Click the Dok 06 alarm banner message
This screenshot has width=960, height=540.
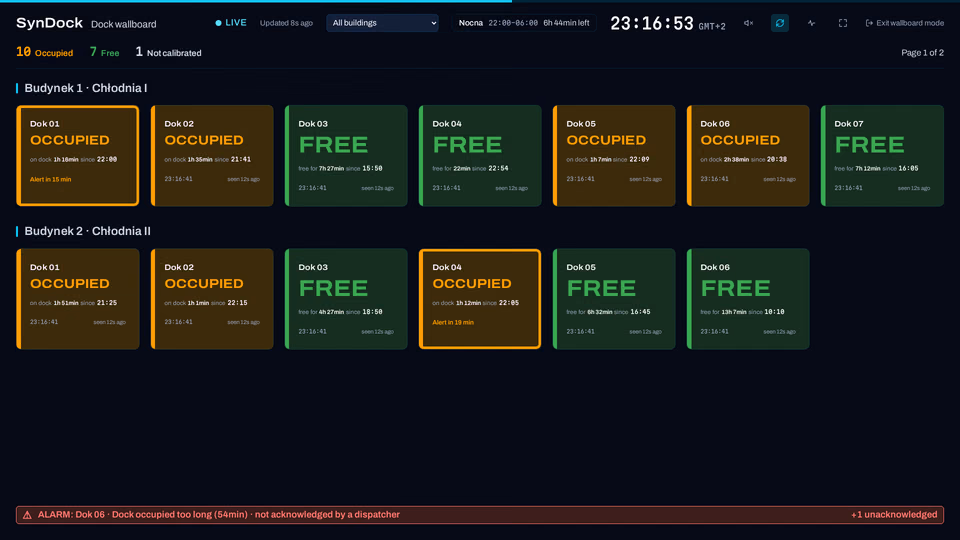point(219,515)
